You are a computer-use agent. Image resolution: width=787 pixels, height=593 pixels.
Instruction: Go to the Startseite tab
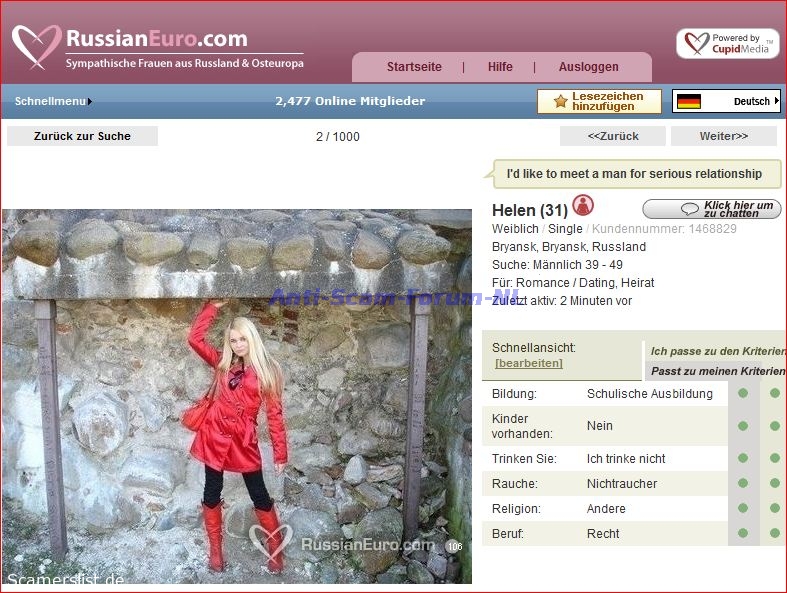[414, 67]
